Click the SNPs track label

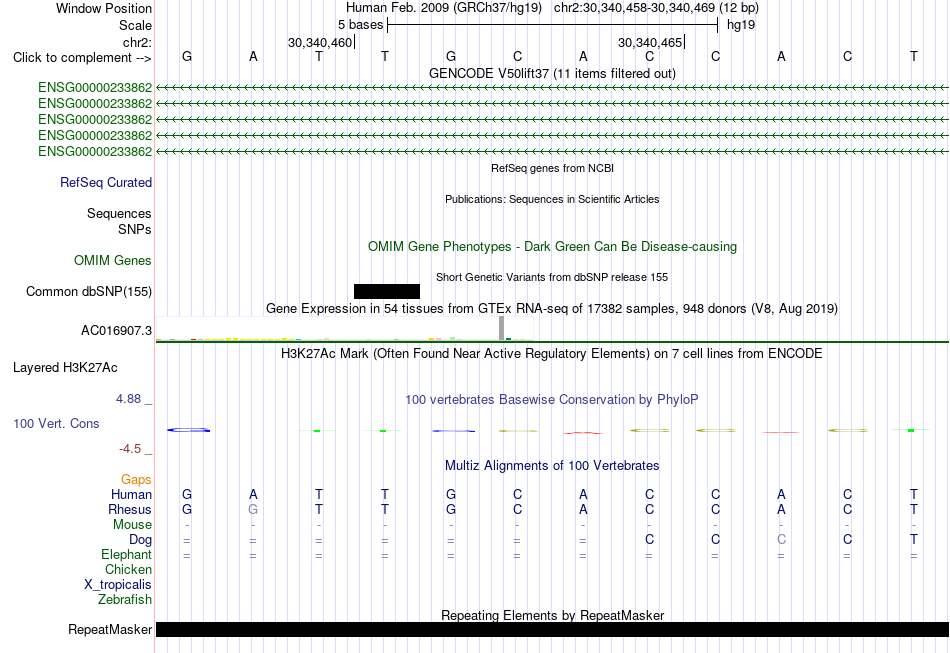pyautogui.click(x=135, y=230)
